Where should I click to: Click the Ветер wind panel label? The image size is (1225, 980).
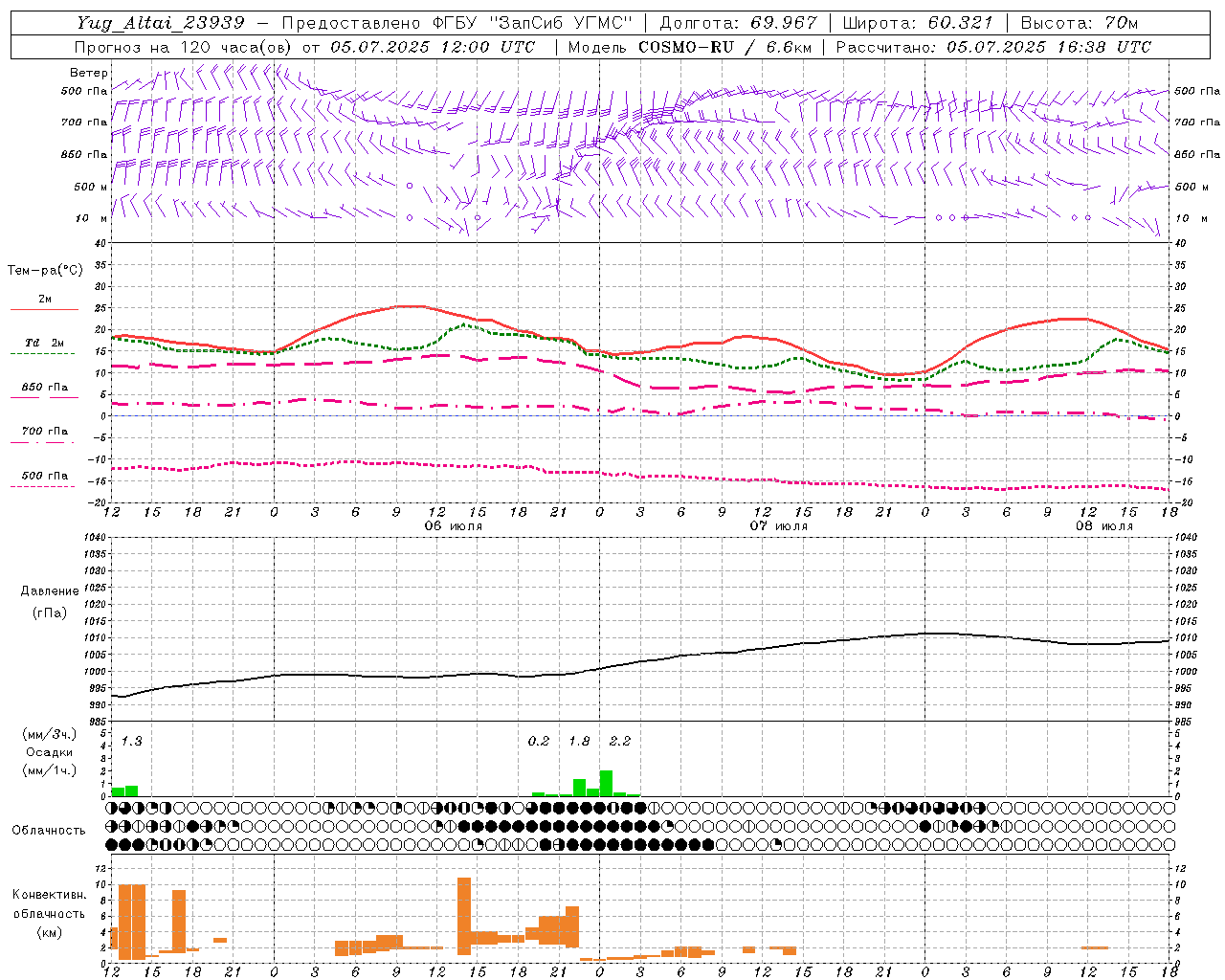click(88, 73)
